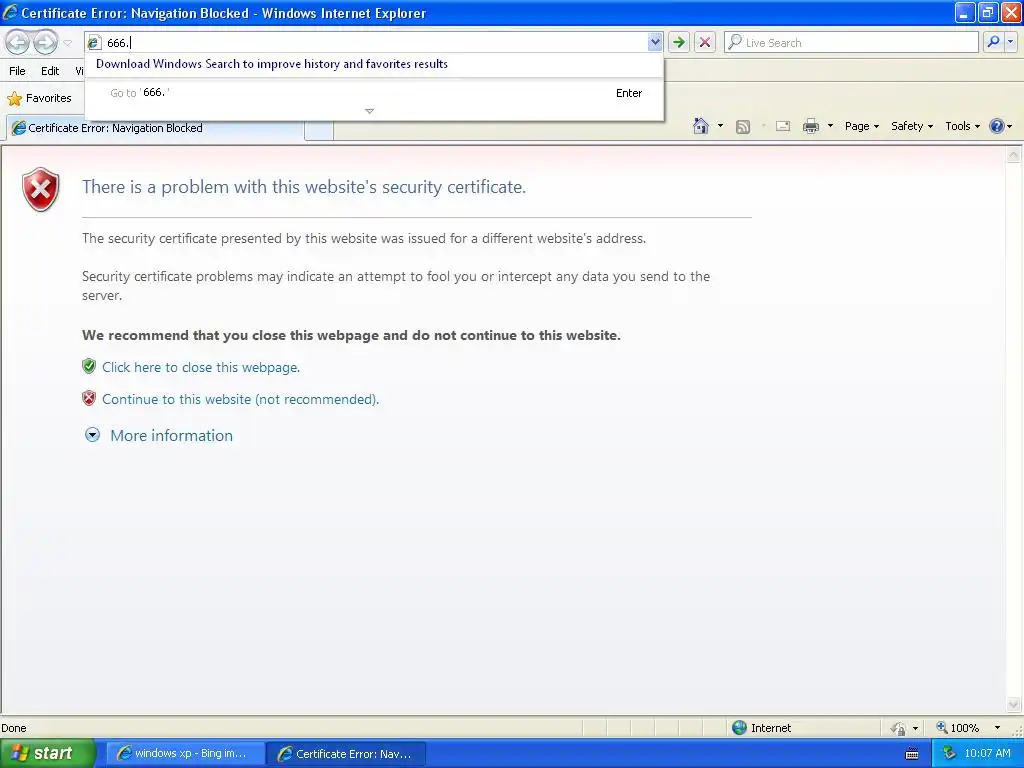Viewport: 1024px width, 768px height.
Task: Click the green shield icon by close link
Action: [89, 366]
